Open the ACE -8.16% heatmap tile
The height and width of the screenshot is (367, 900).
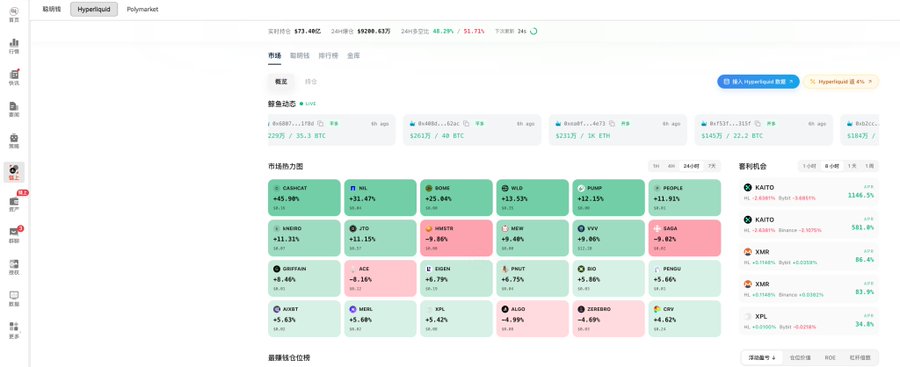tap(380, 279)
